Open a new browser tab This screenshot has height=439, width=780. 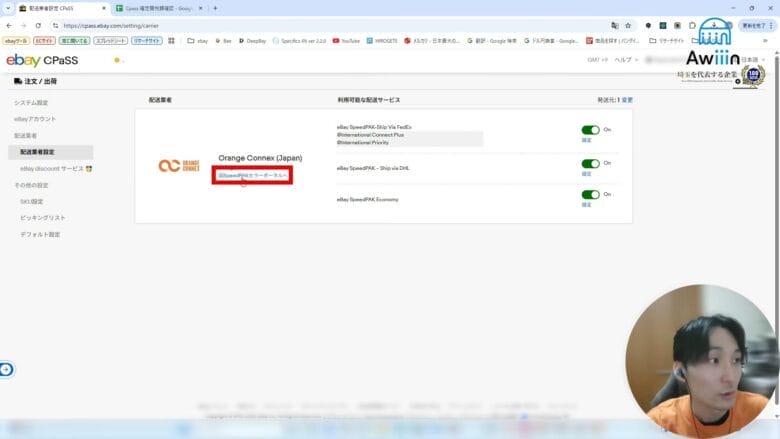coord(215,8)
